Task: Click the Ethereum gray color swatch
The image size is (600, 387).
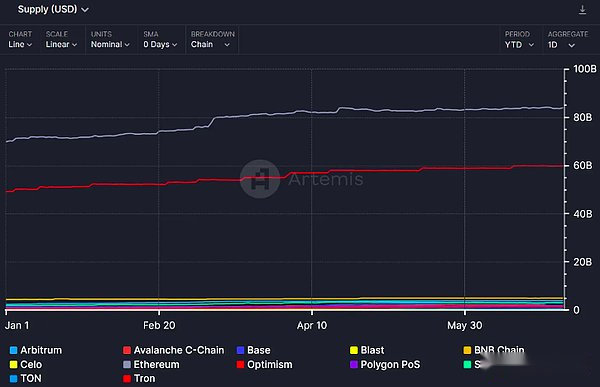Action: click(x=127, y=364)
